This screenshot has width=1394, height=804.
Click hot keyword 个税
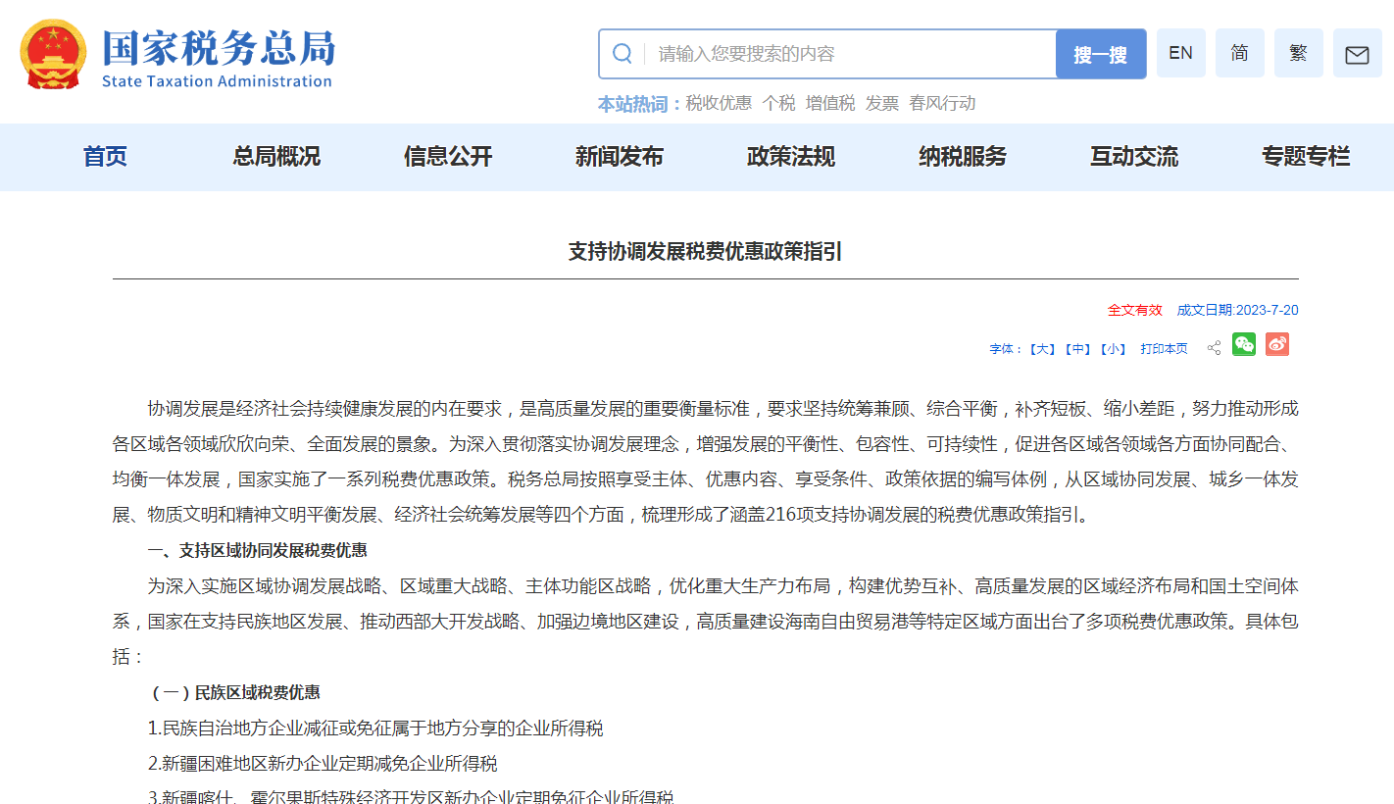[779, 103]
